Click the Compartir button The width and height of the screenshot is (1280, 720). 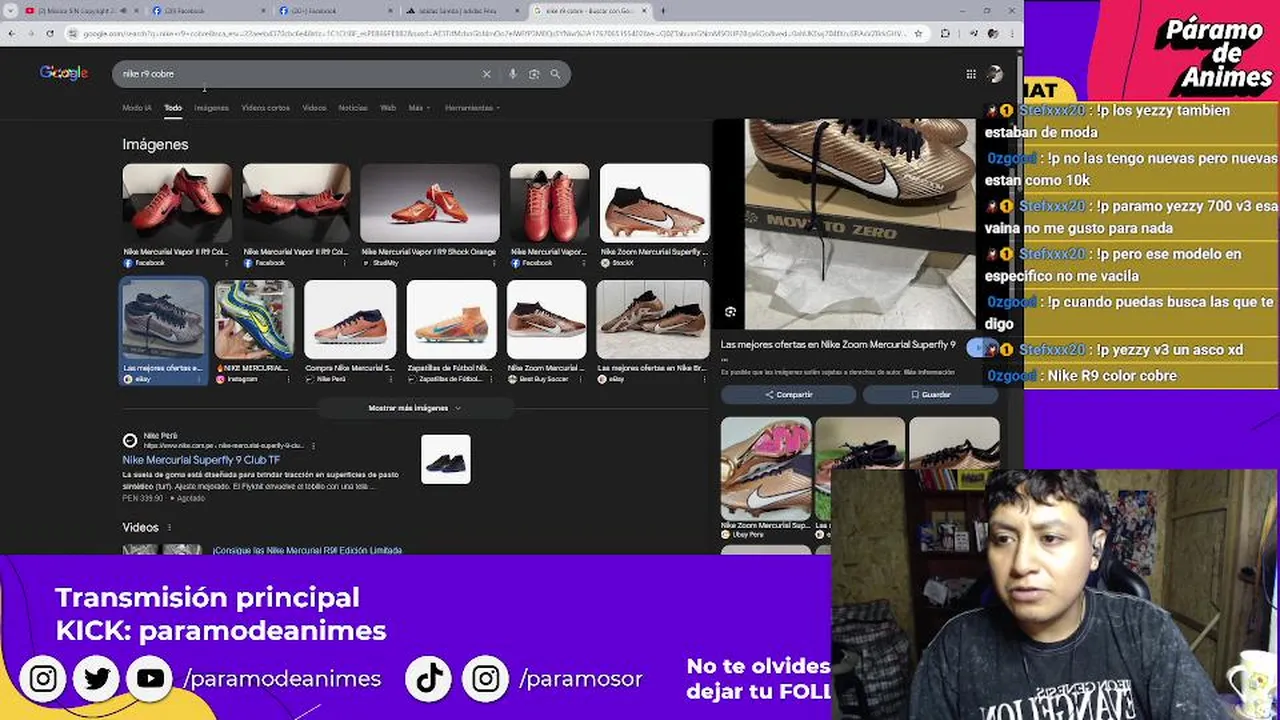click(x=789, y=395)
